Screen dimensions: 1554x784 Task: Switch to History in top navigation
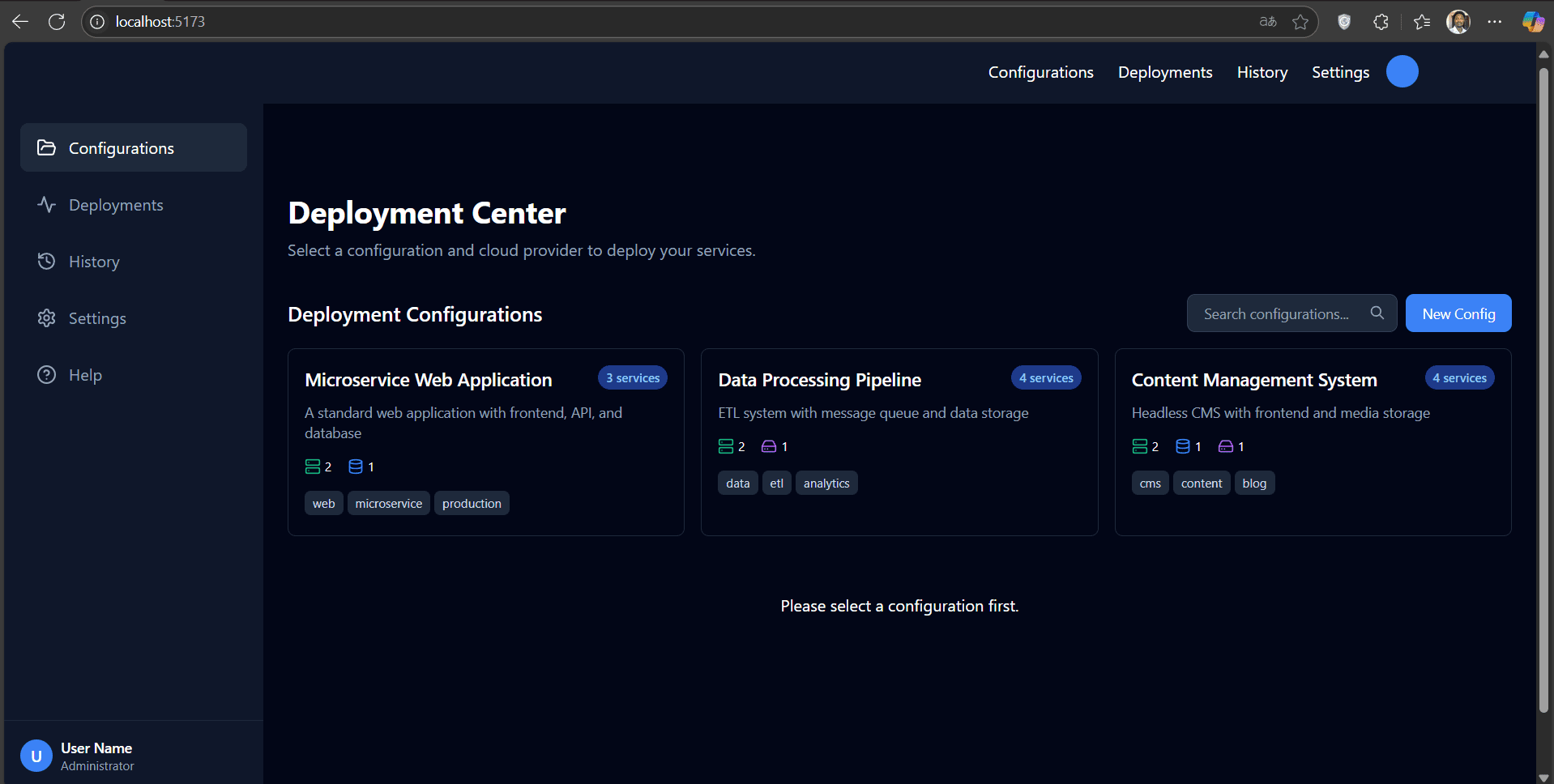(1262, 72)
